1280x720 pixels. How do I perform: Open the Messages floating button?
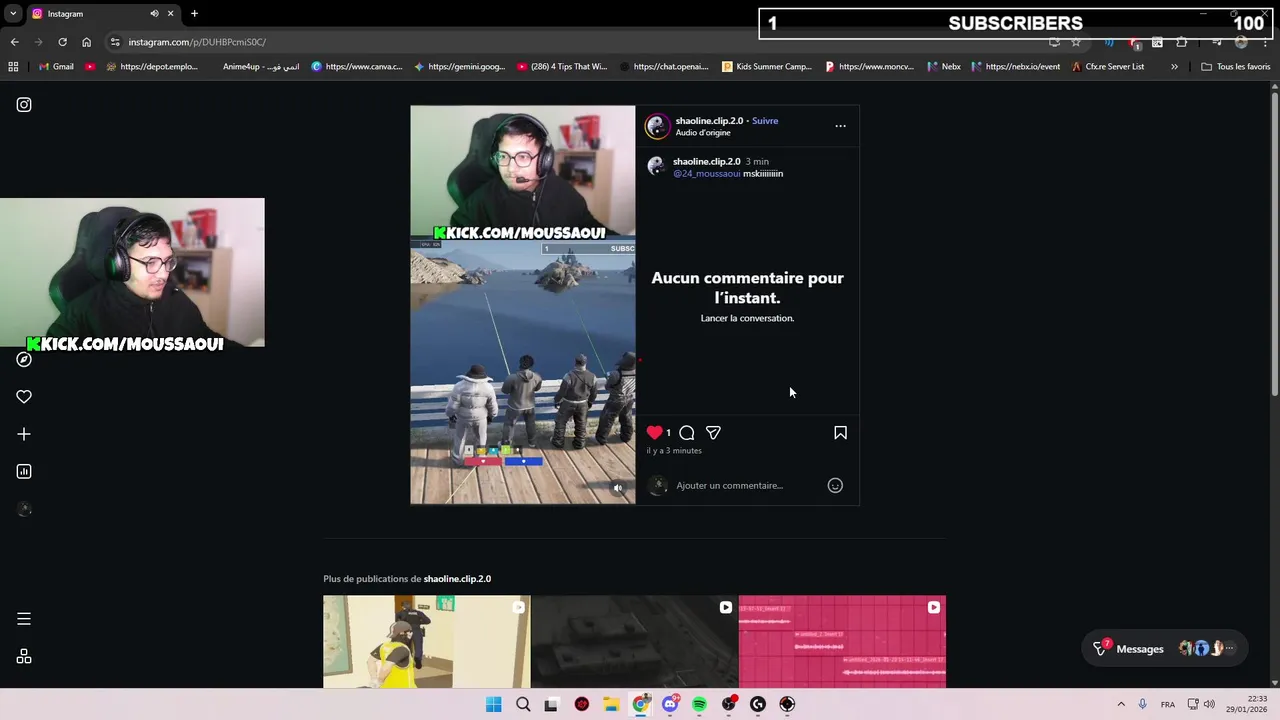coord(1165,649)
